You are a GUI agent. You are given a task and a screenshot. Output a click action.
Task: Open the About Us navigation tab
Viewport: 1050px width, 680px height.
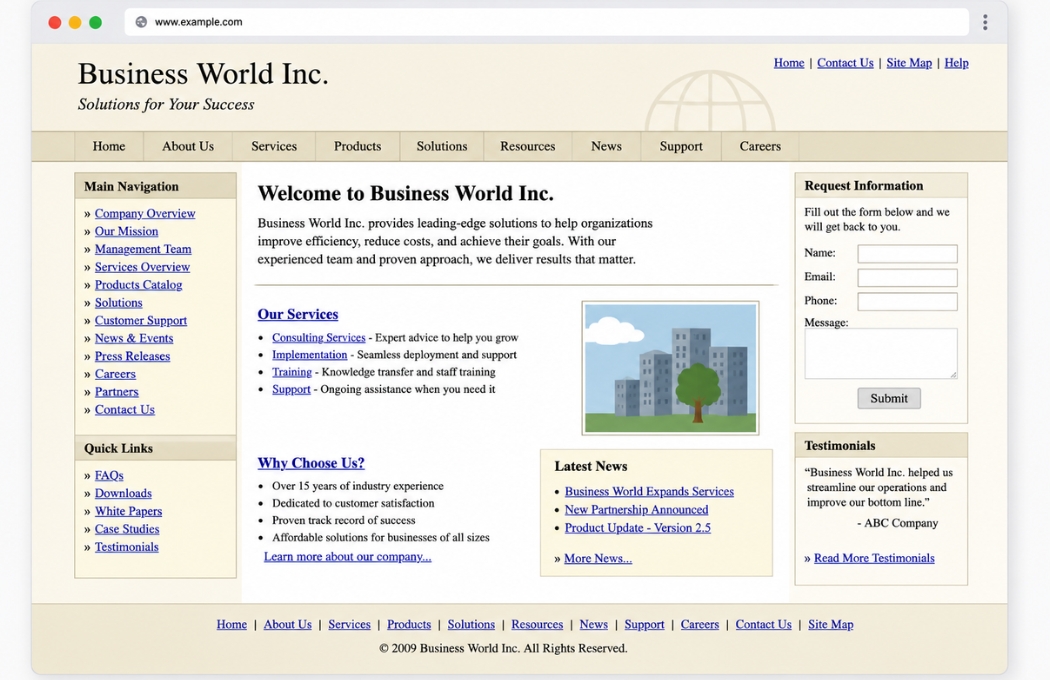pos(188,146)
